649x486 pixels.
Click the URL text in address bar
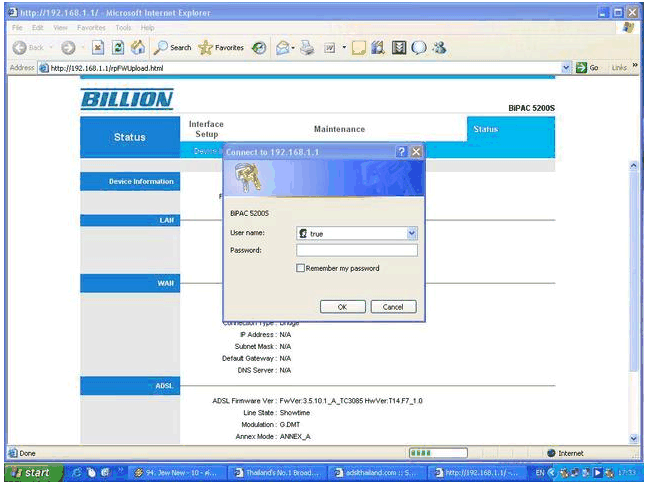point(107,68)
